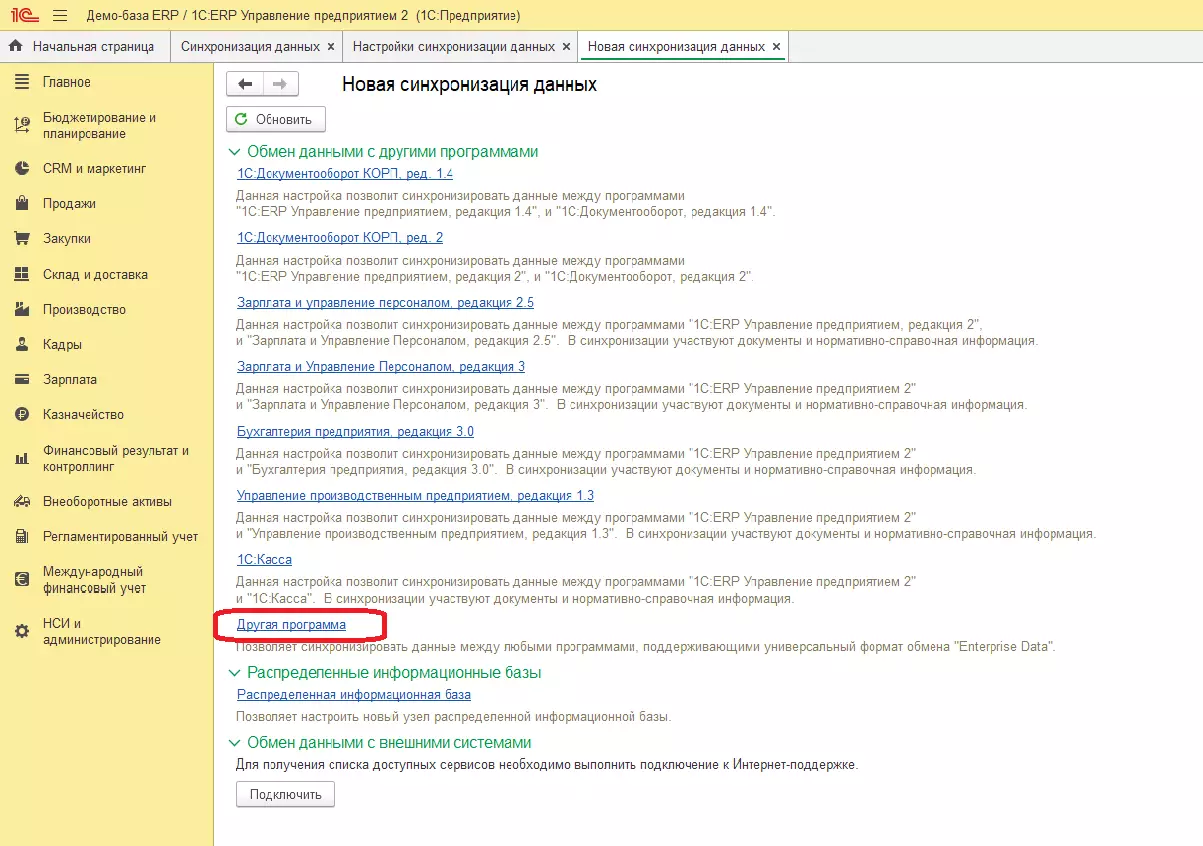Click the Производство factory icon
The image size is (1203, 846).
(22, 309)
